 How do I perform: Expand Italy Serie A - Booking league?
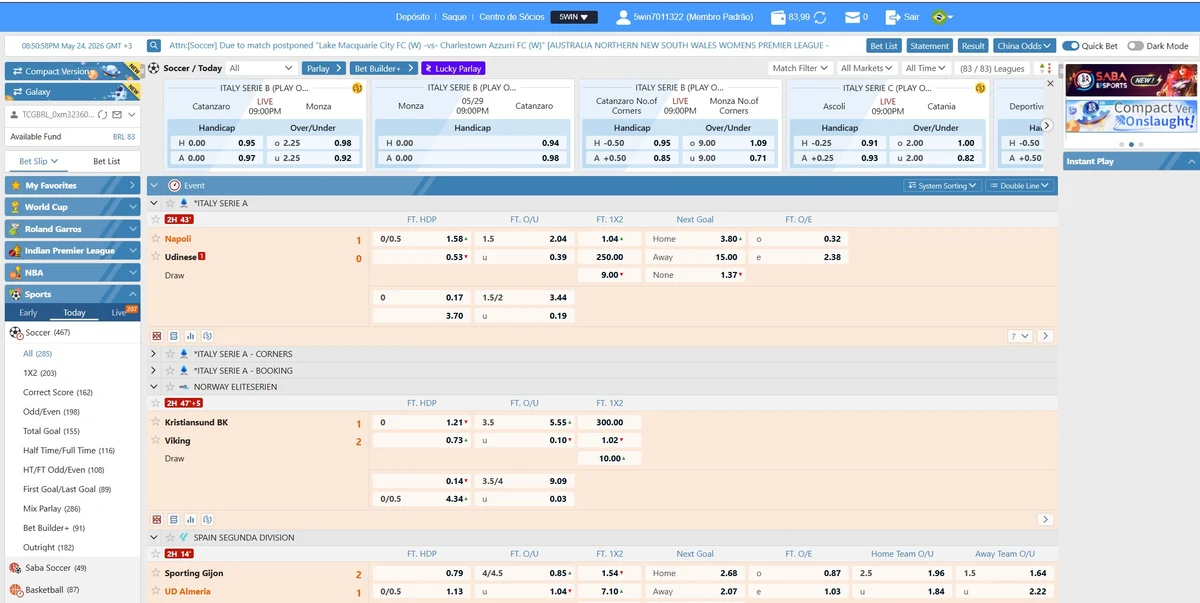click(x=154, y=371)
